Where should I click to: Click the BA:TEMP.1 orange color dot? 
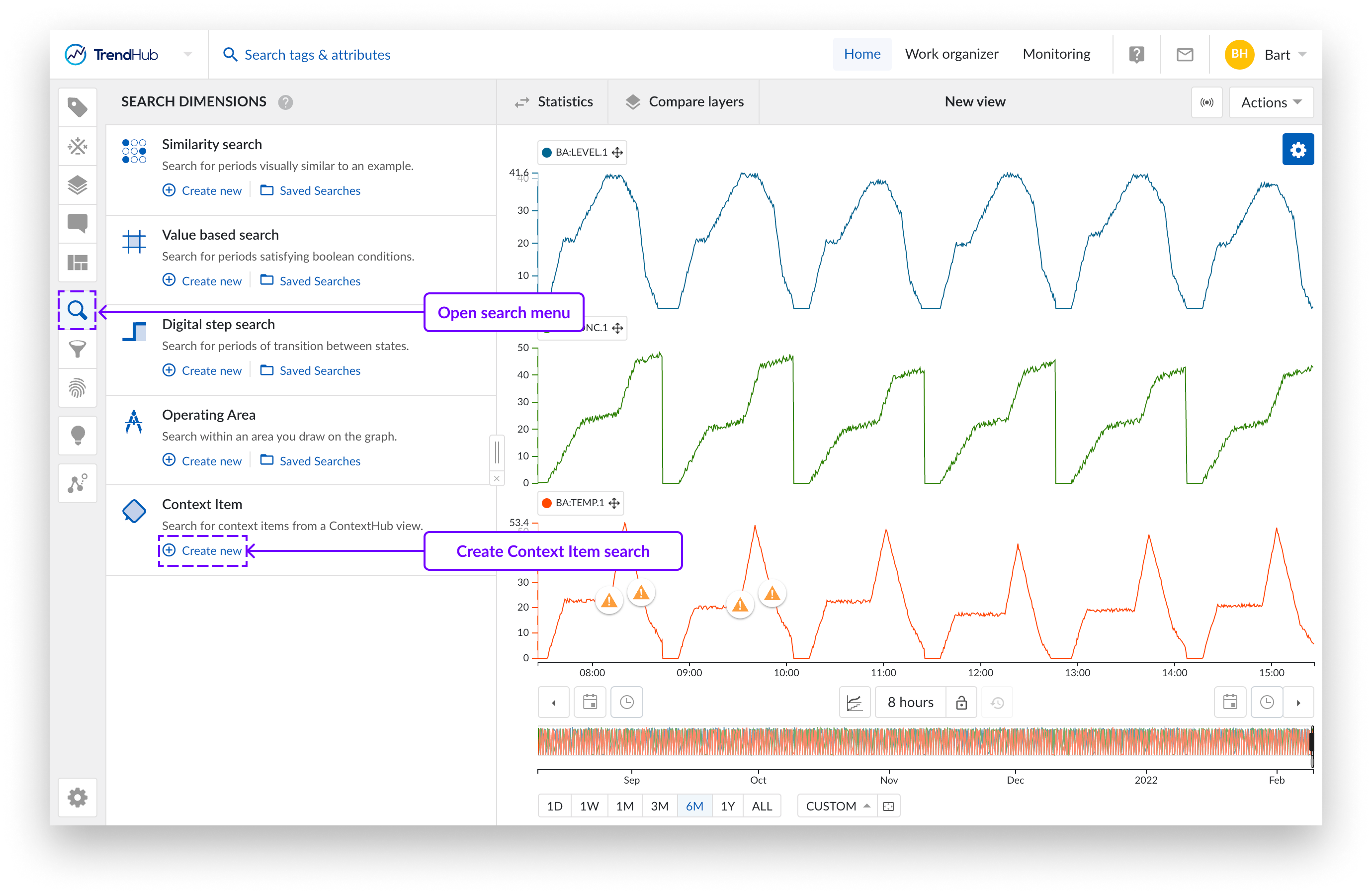[546, 503]
